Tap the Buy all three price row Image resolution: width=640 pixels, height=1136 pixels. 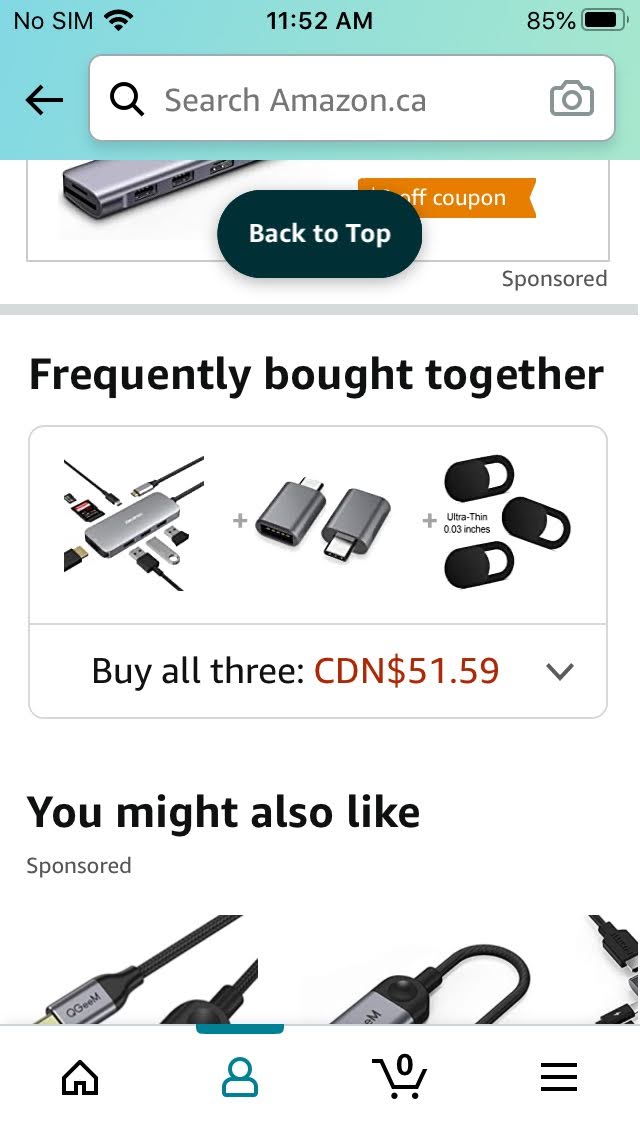pyautogui.click(x=296, y=671)
